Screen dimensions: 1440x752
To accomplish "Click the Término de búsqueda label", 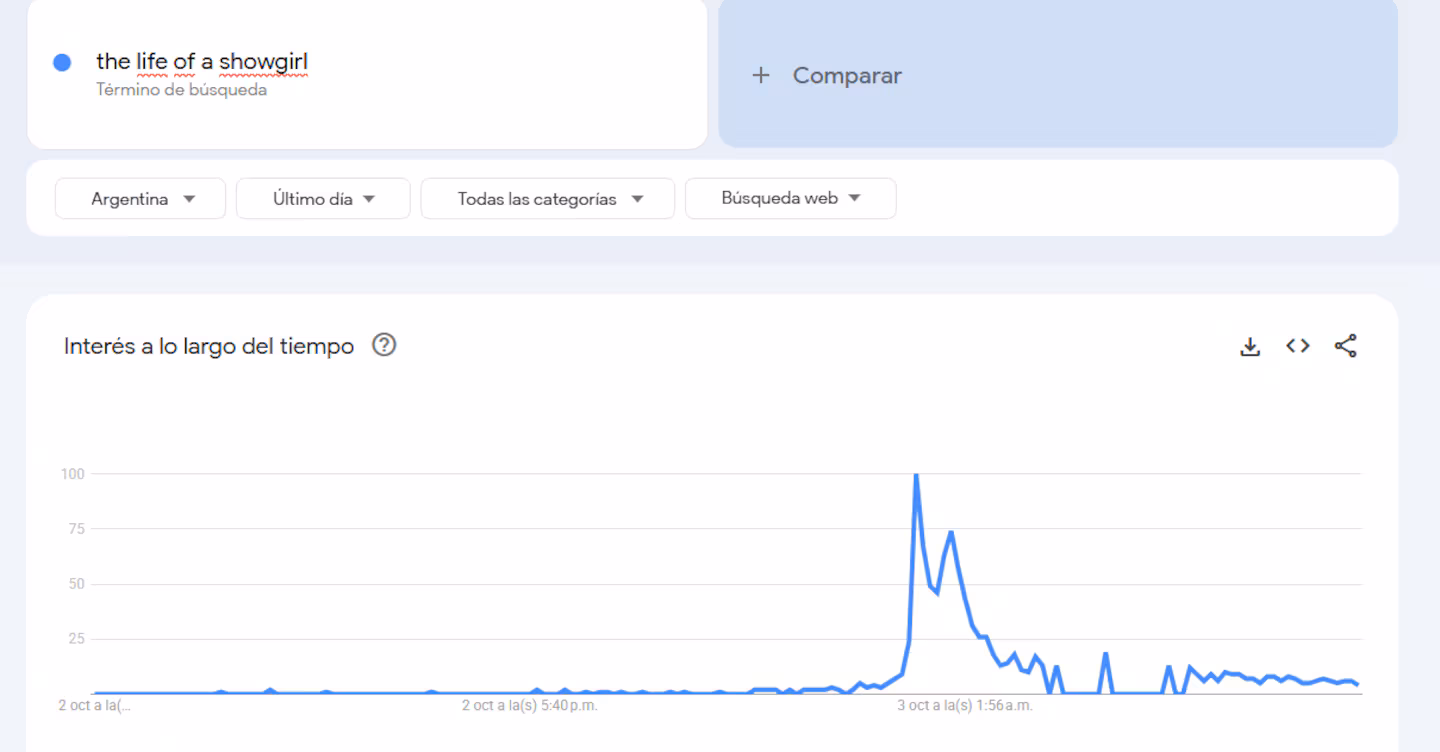I will coord(181,90).
